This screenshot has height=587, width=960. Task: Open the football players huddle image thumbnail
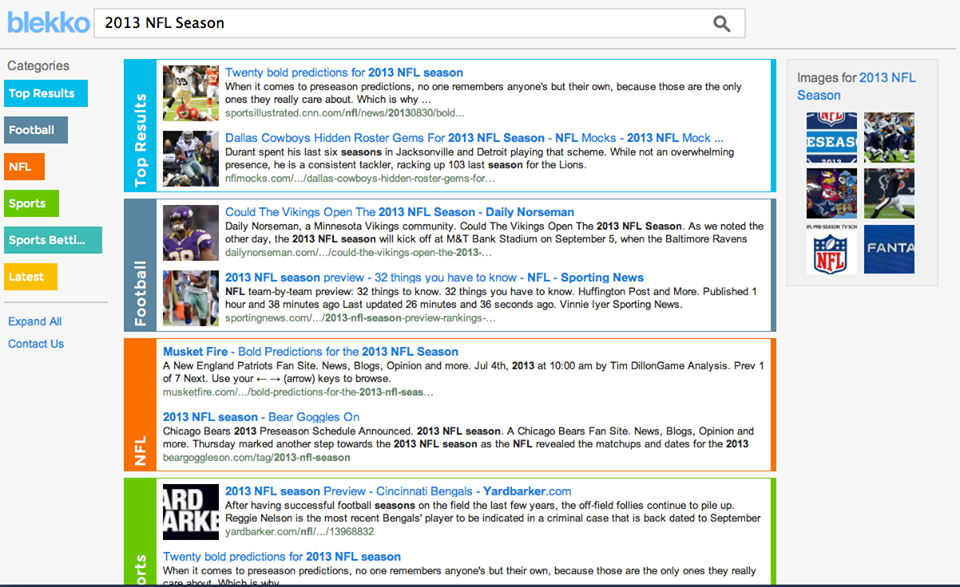[x=889, y=137]
